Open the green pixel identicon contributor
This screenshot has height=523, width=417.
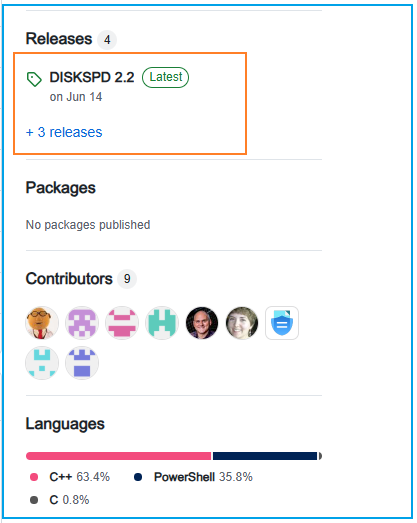pos(162,323)
